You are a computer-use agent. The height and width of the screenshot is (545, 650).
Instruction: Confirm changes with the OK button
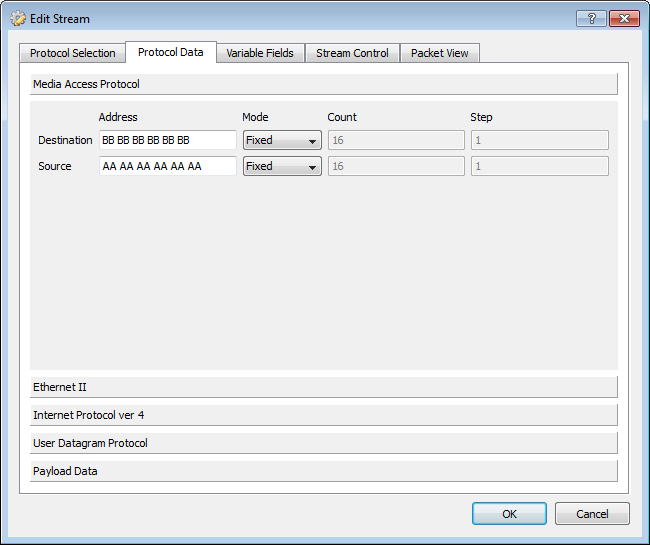(509, 514)
